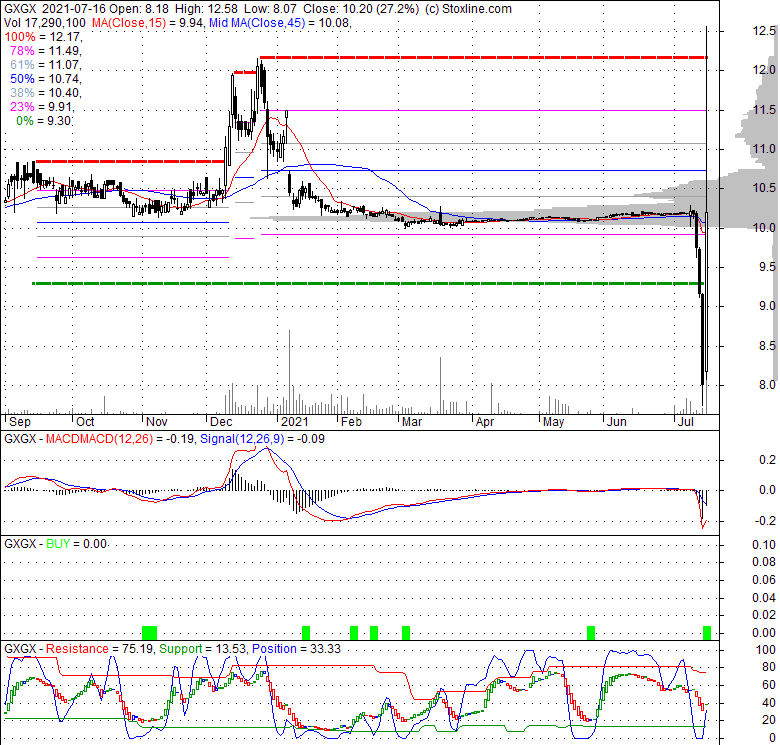Select the 38% = 10.40 Fibonacci level
This screenshot has width=780, height=745.
click(x=46, y=93)
